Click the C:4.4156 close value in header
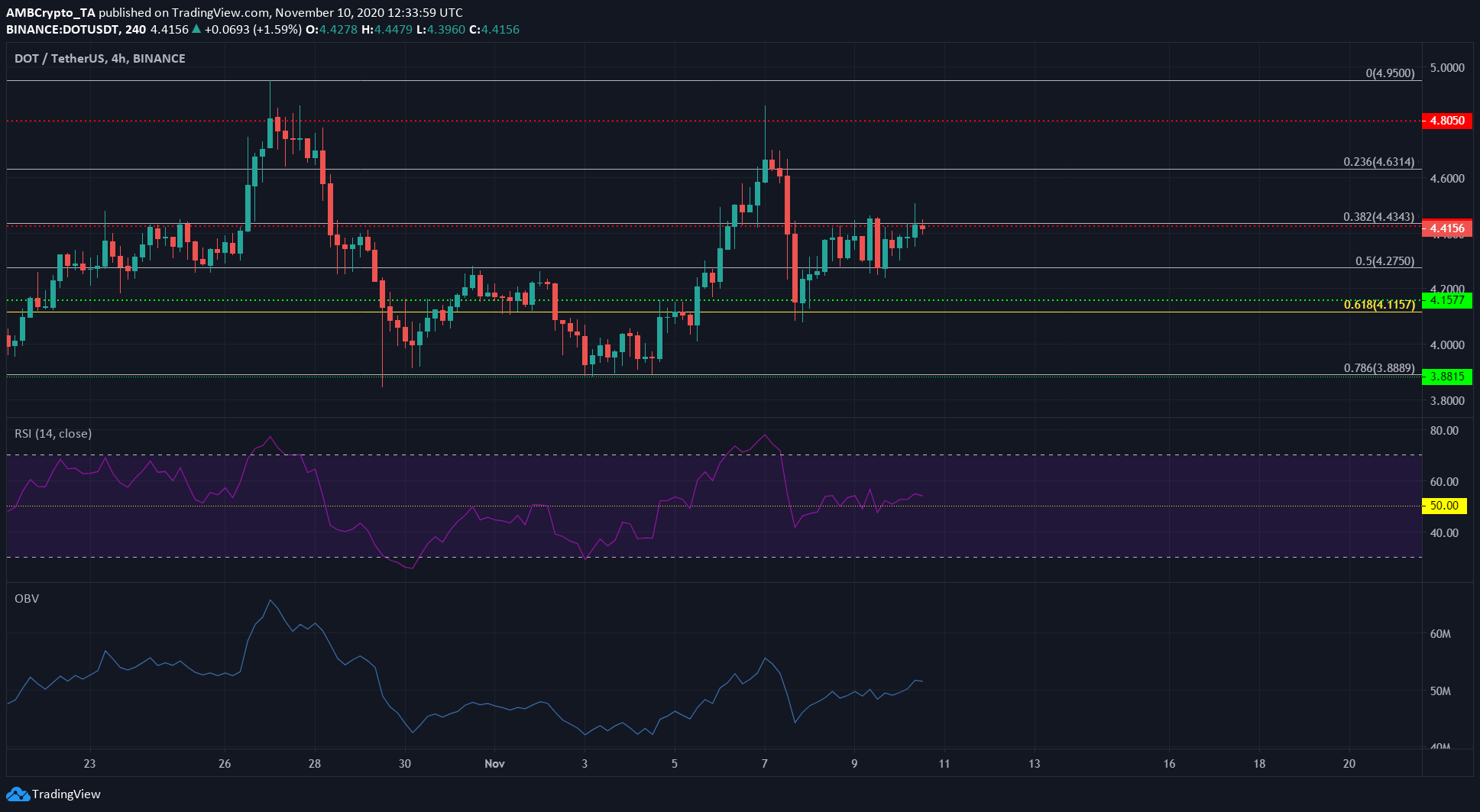The height and width of the screenshot is (812, 1480). pyautogui.click(x=494, y=30)
